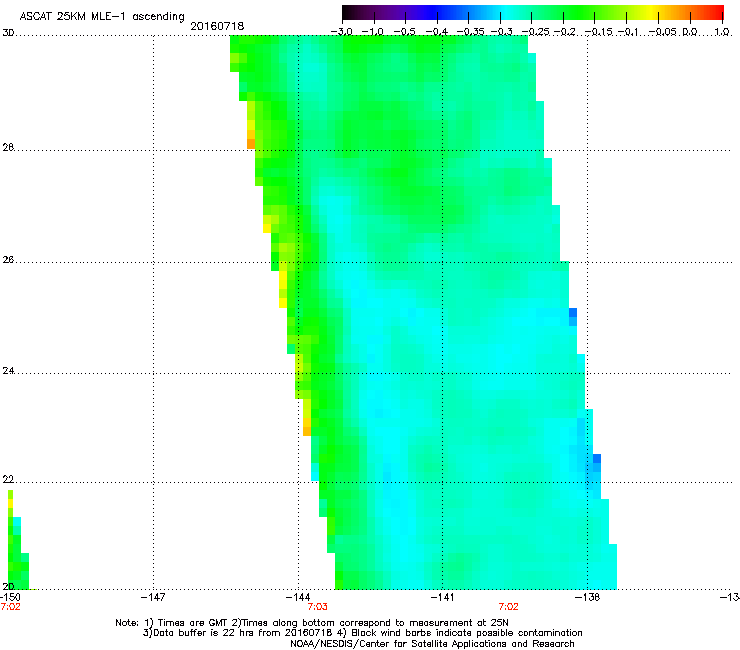Click the color bar label "-0.25"
The image size is (740, 650).
click(536, 32)
